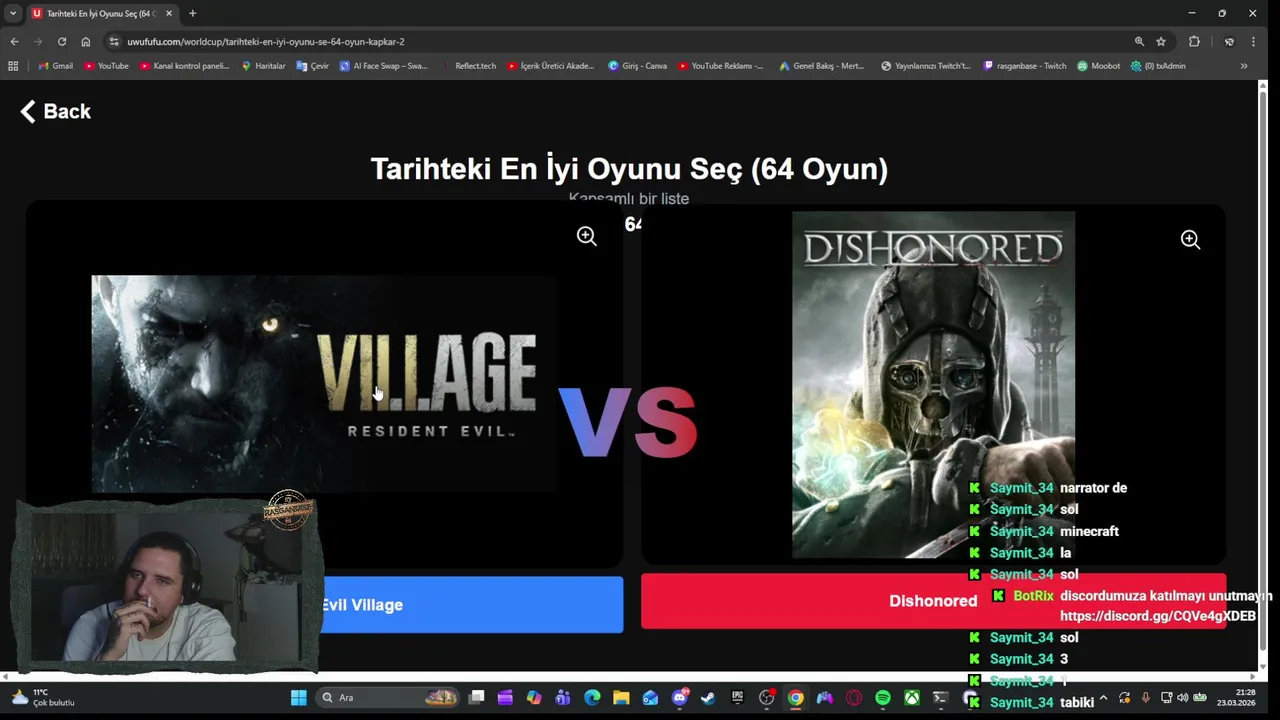1280x720 pixels.
Task: Open AI Face Swap bookmark
Action: (x=383, y=66)
